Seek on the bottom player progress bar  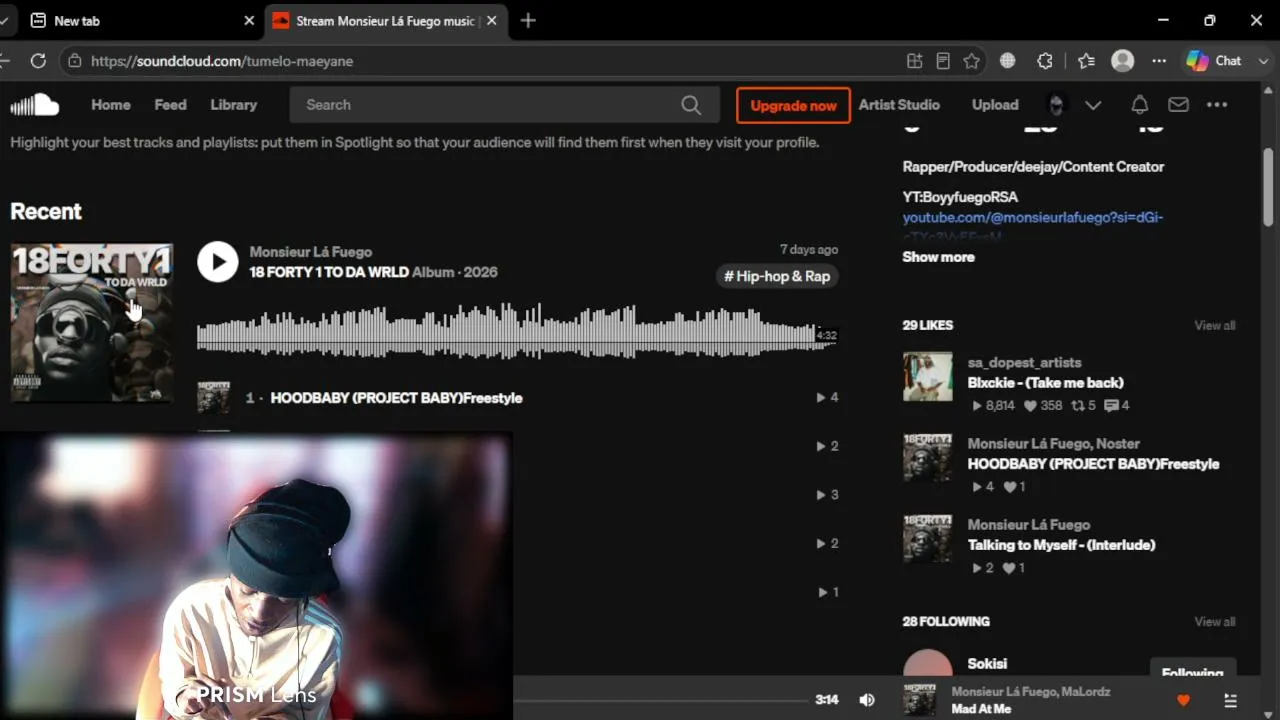coord(660,700)
